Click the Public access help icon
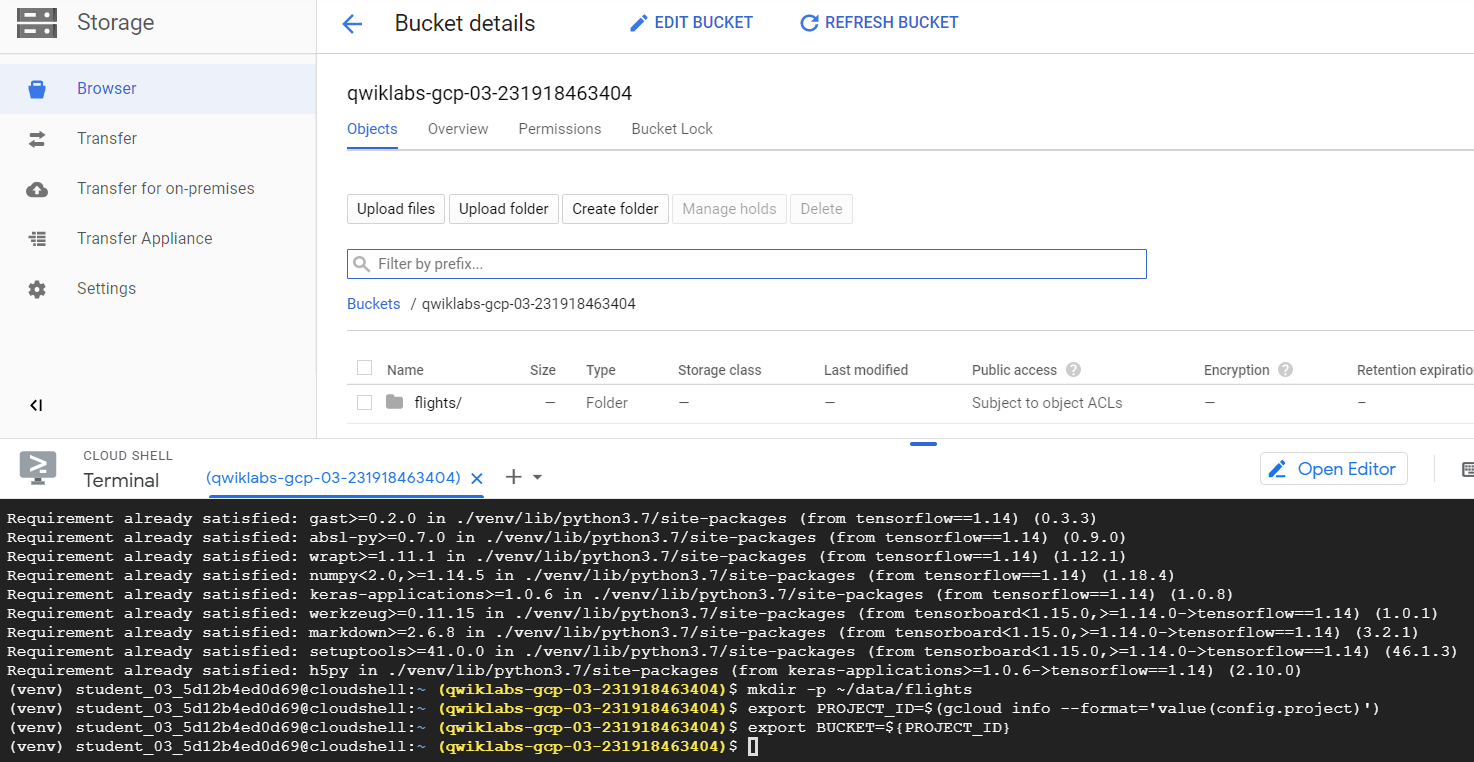 (x=1073, y=370)
